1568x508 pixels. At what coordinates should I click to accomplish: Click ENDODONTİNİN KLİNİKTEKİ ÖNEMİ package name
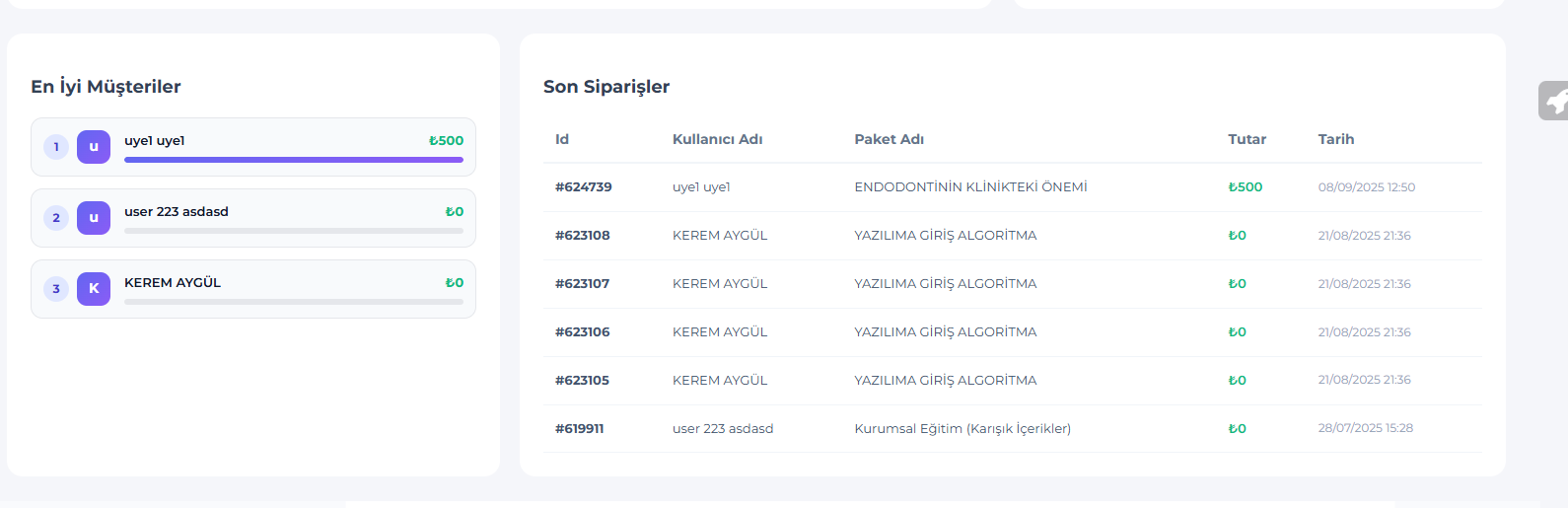coord(970,187)
